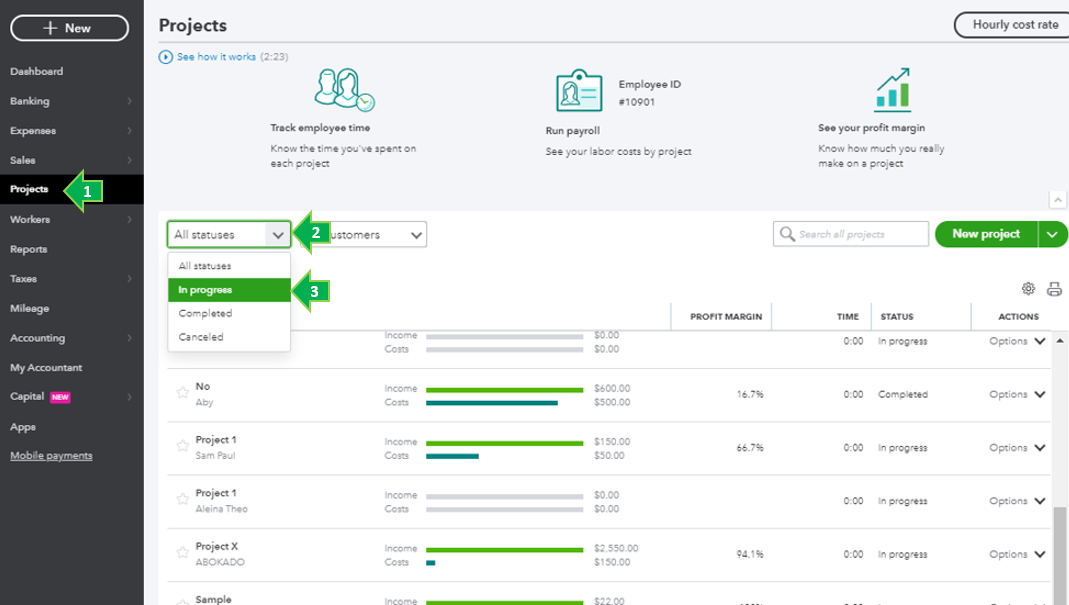Click the play icon beside See how it works
The image size is (1069, 605).
click(x=166, y=57)
